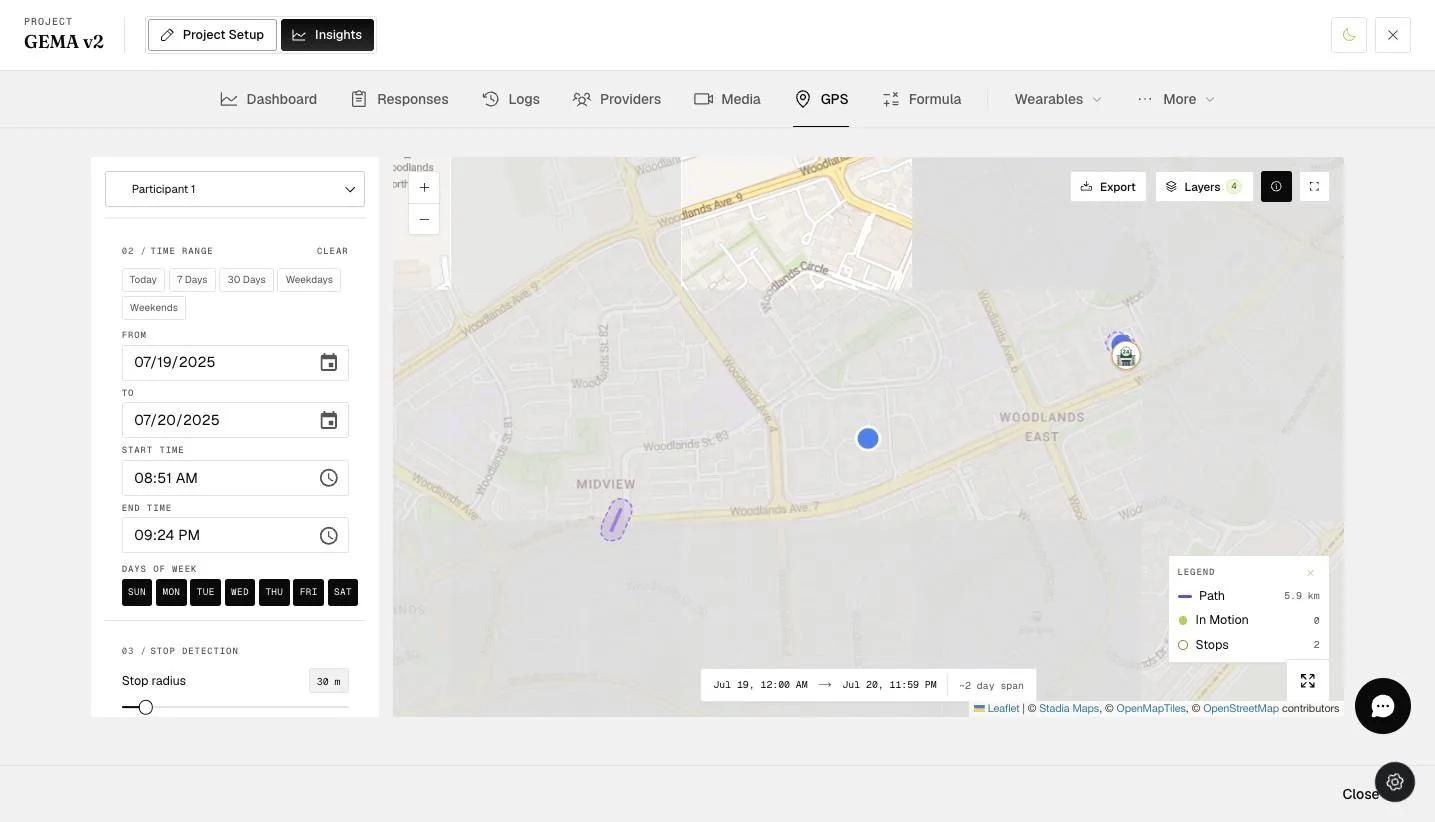
Task: Enter fullscreen map view
Action: (1314, 187)
